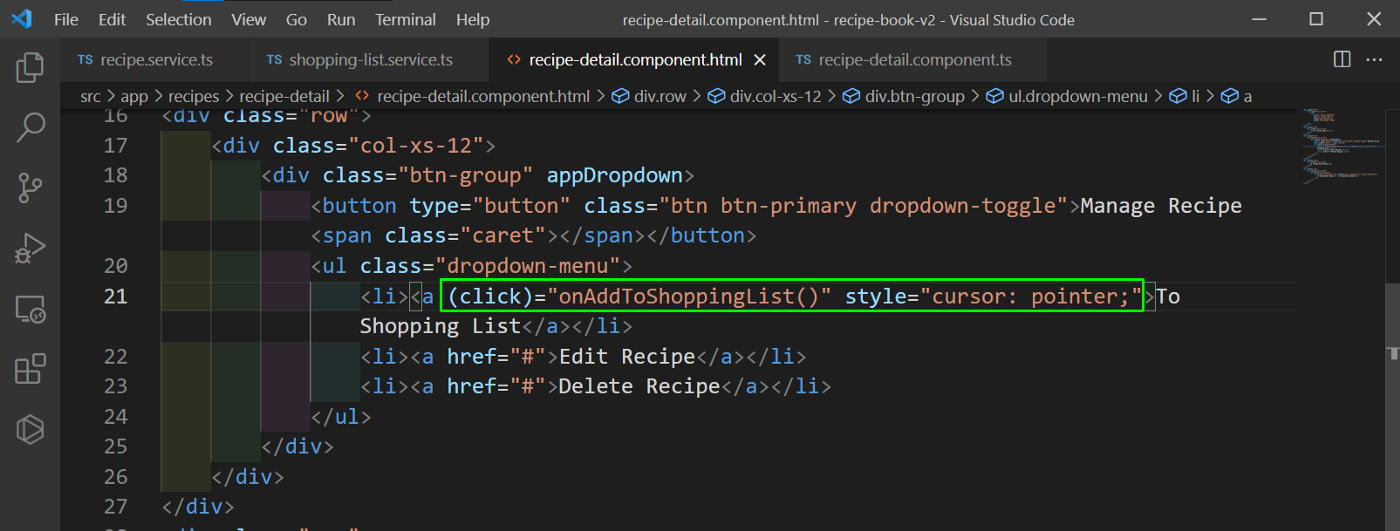This screenshot has height=531, width=1400.
Task: Click the recipe-detail folder breadcrumb
Action: pos(284,96)
